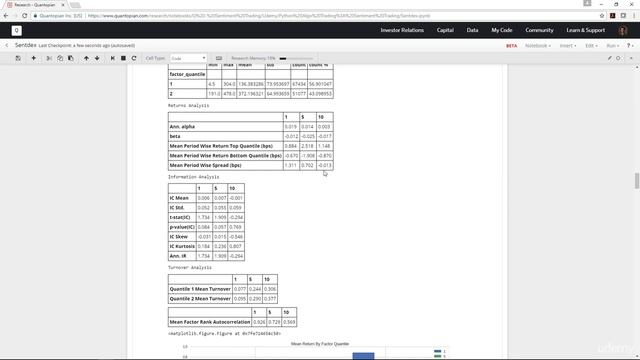Click the factor_quantile header cell
Screen dimensions: 640x360
[187, 74]
